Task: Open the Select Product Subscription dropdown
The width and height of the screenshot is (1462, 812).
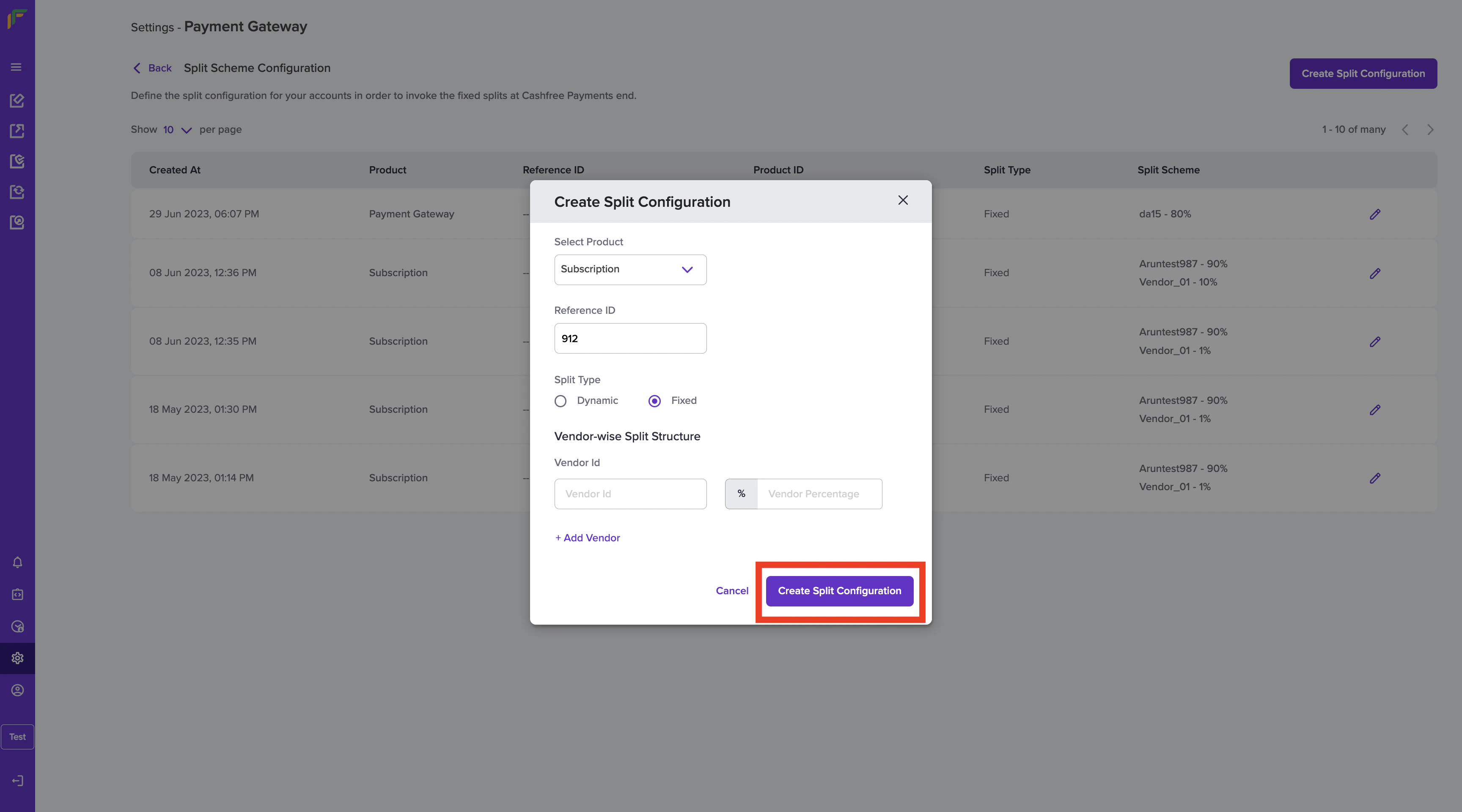Action: [630, 269]
